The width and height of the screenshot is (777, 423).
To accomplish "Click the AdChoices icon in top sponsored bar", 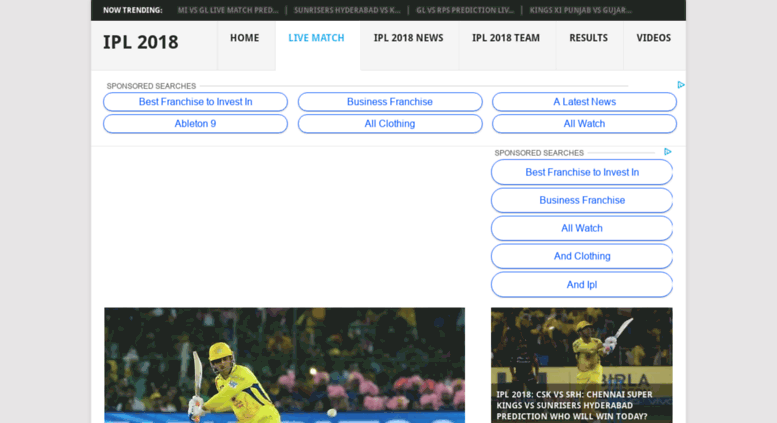I will (681, 85).
